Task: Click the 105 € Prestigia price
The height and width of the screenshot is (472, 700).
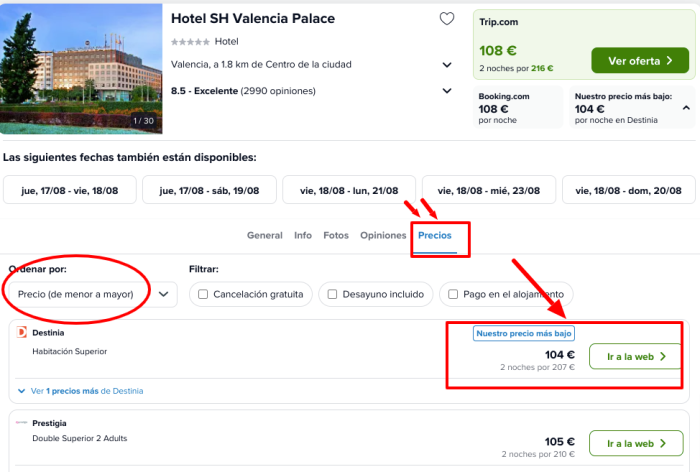Action: click(559, 442)
